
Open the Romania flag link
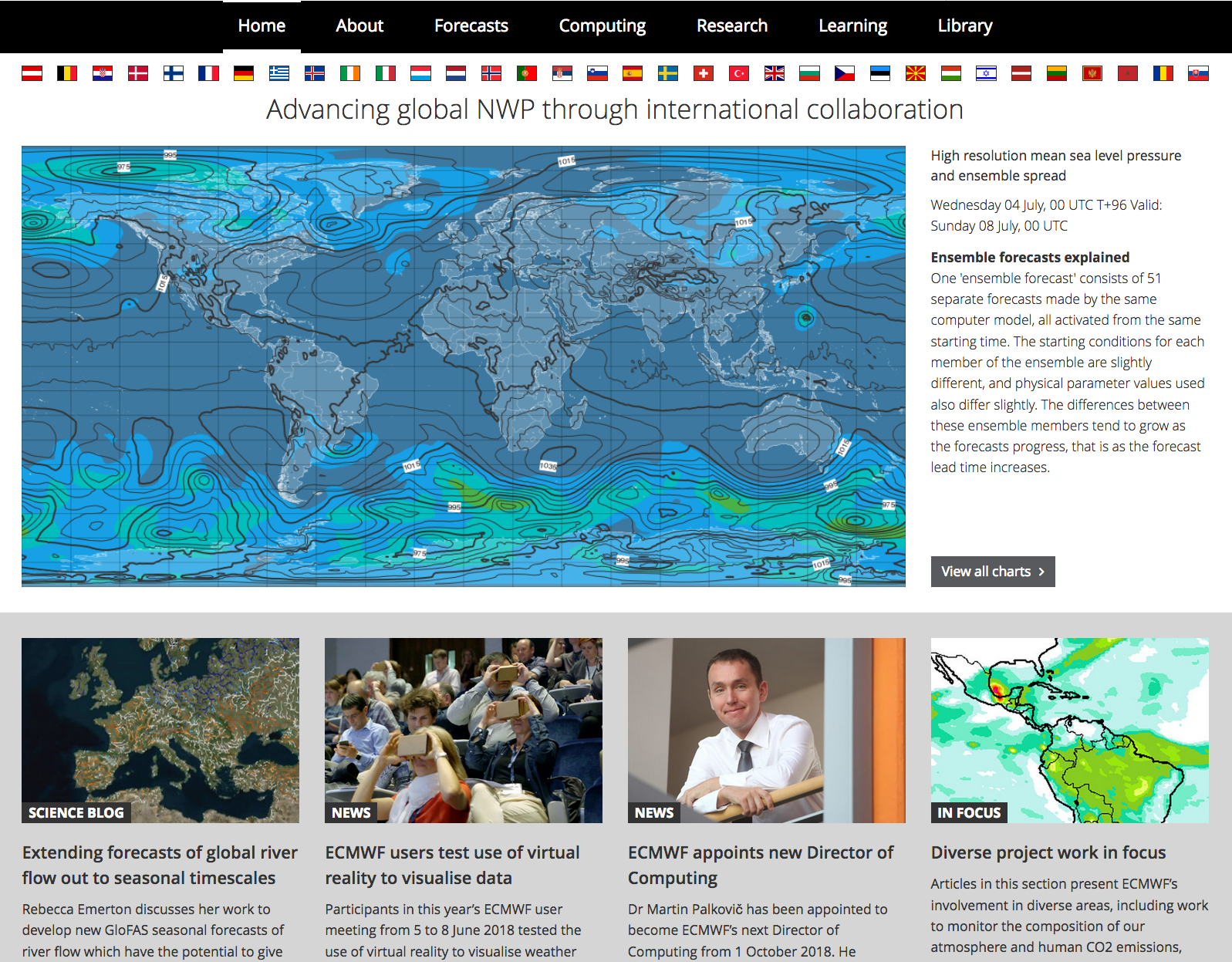pos(1163,73)
